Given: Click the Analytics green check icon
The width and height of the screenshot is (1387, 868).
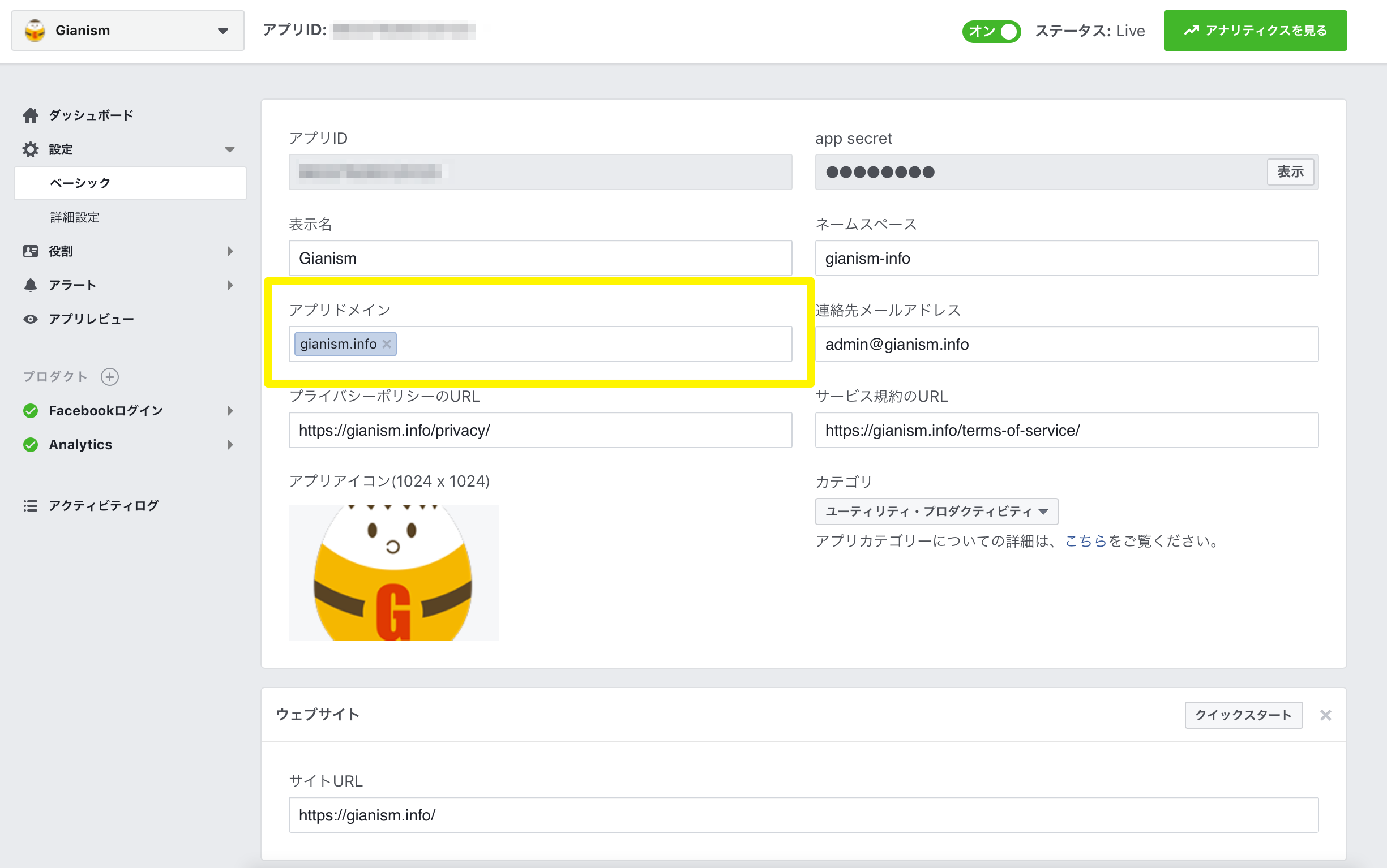Looking at the screenshot, I should pos(31,444).
